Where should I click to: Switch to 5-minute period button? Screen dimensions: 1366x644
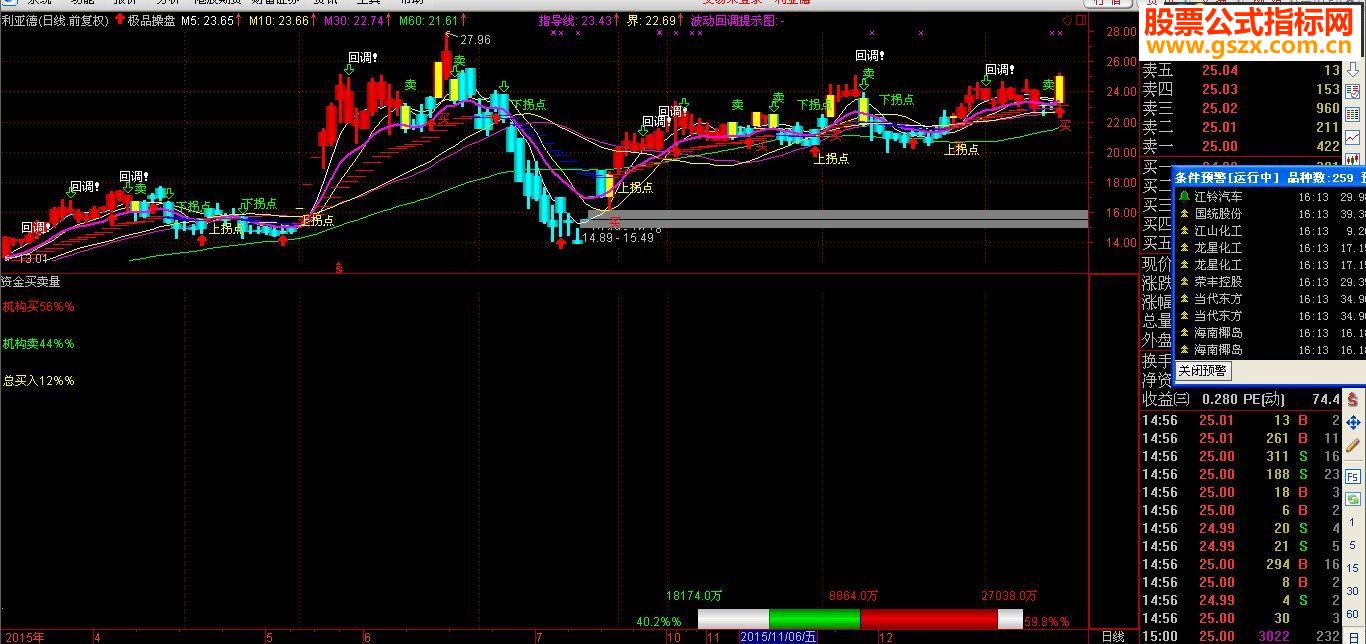point(1352,545)
